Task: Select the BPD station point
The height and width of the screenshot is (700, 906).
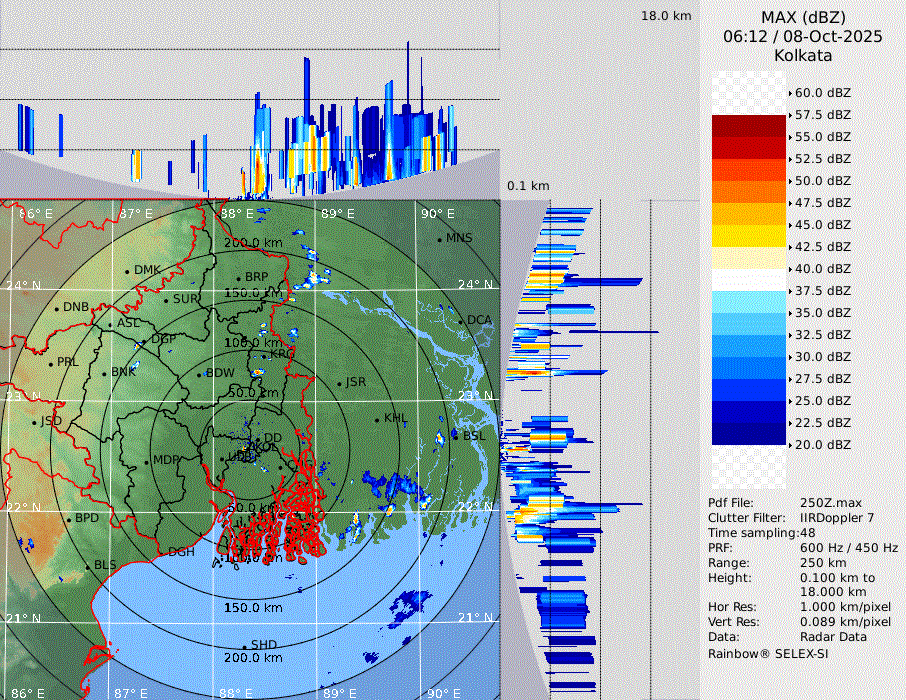Action: tap(69, 519)
